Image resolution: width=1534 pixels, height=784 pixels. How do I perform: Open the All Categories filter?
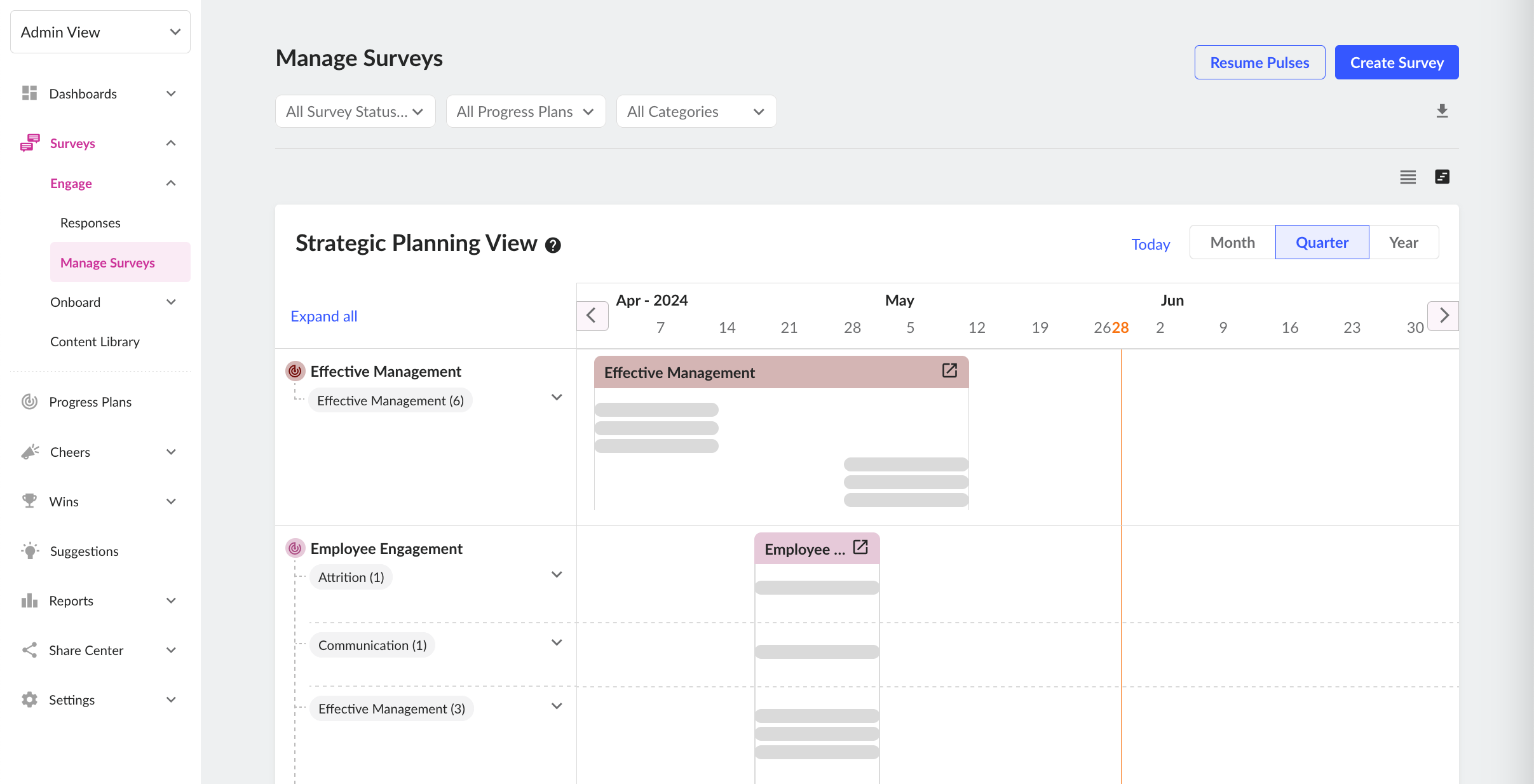pos(696,111)
